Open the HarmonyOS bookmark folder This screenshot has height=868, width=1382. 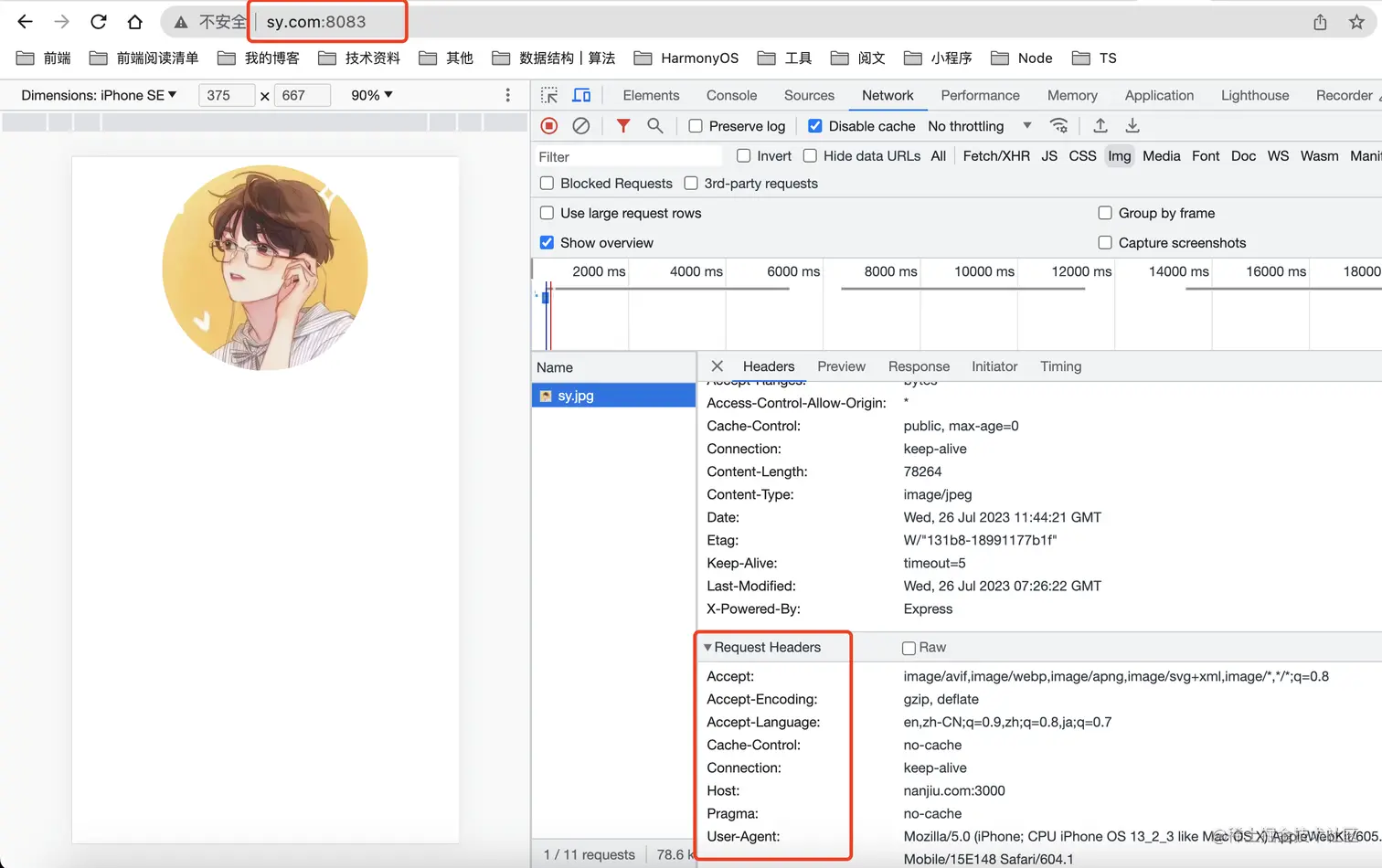point(686,58)
